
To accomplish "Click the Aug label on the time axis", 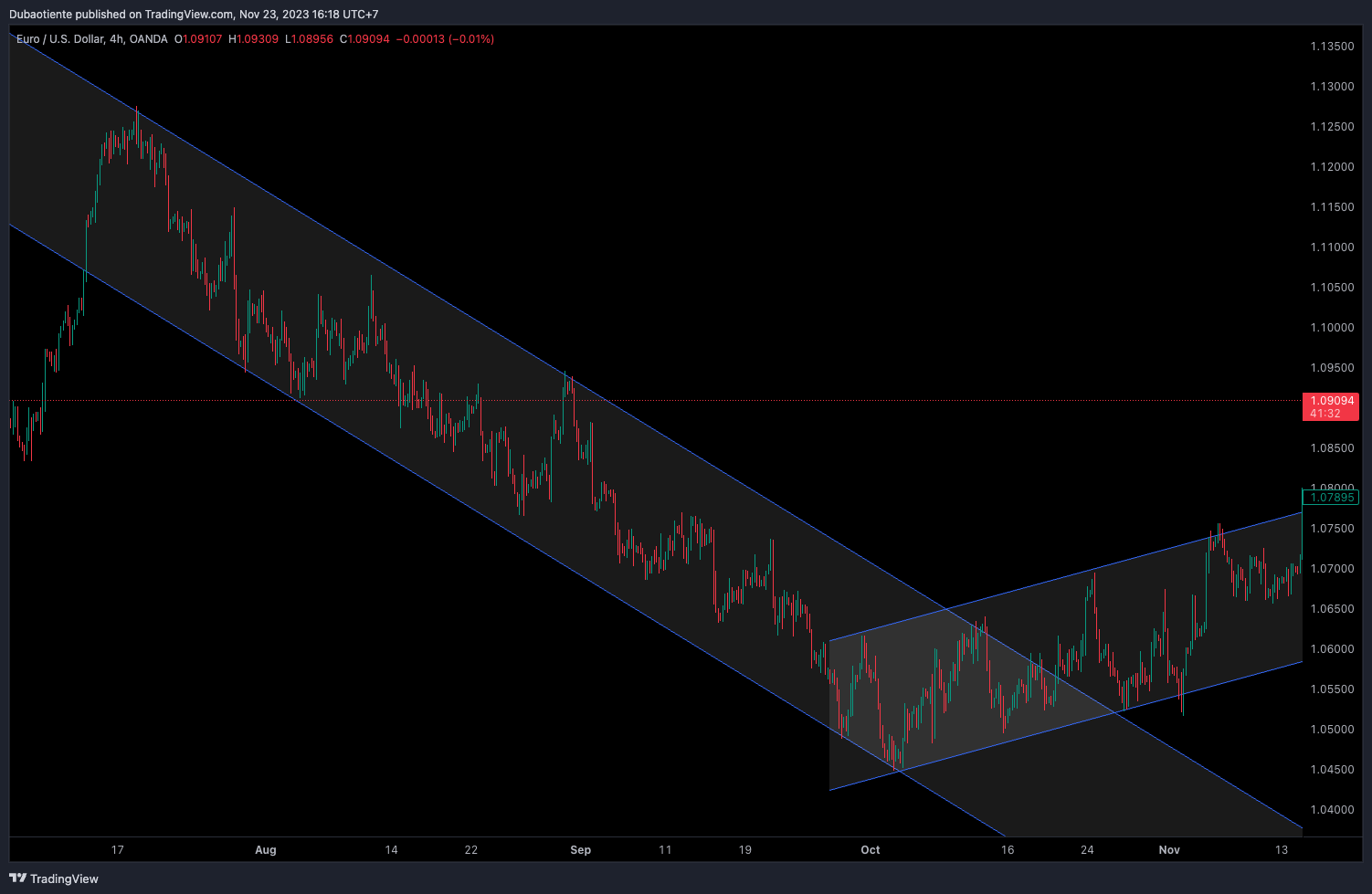I will point(265,850).
